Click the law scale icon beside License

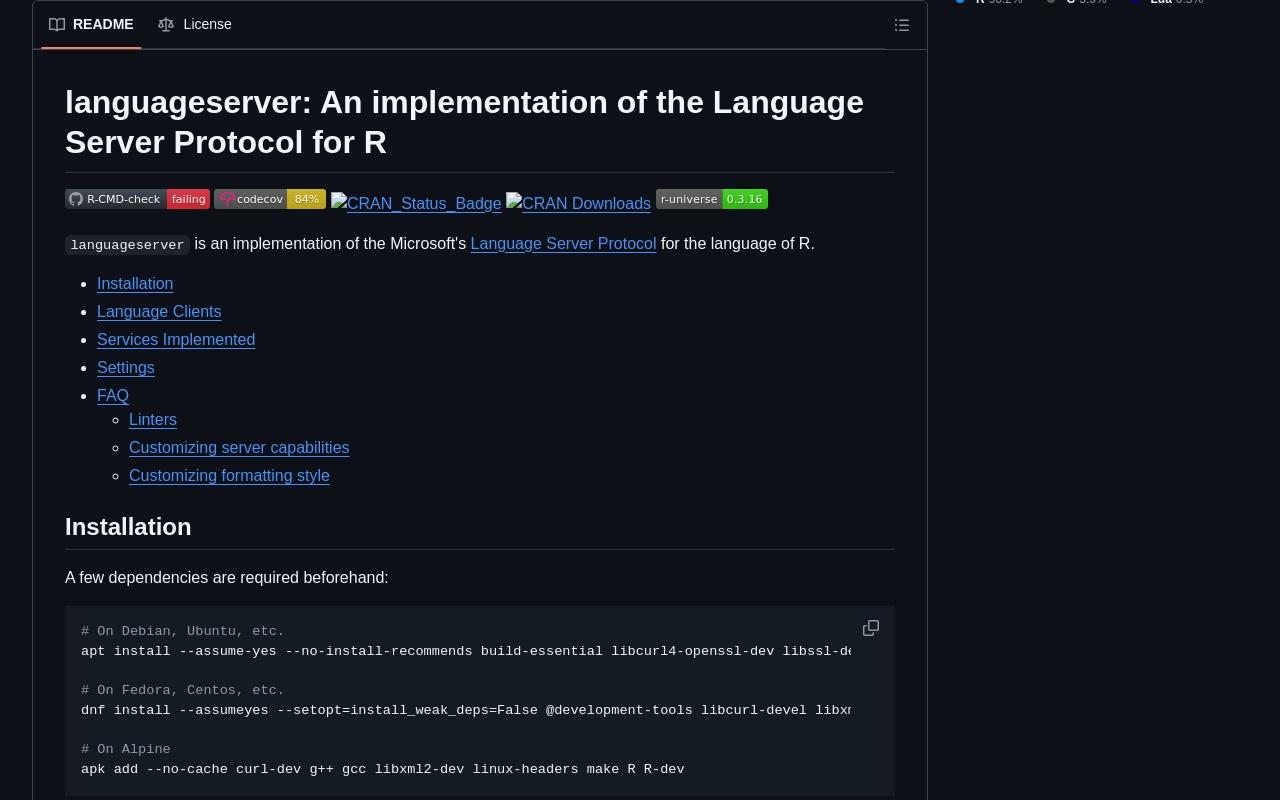pyautogui.click(x=166, y=24)
